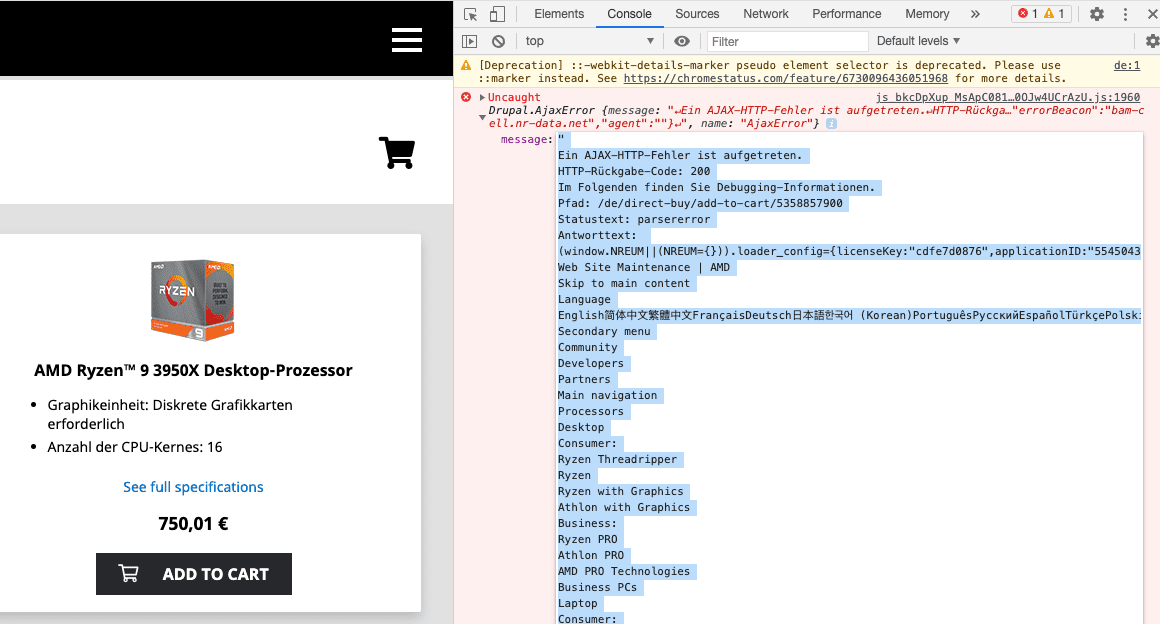The image size is (1160, 624).
Task: Click the object info badge after AjaxError
Action: coord(832,124)
